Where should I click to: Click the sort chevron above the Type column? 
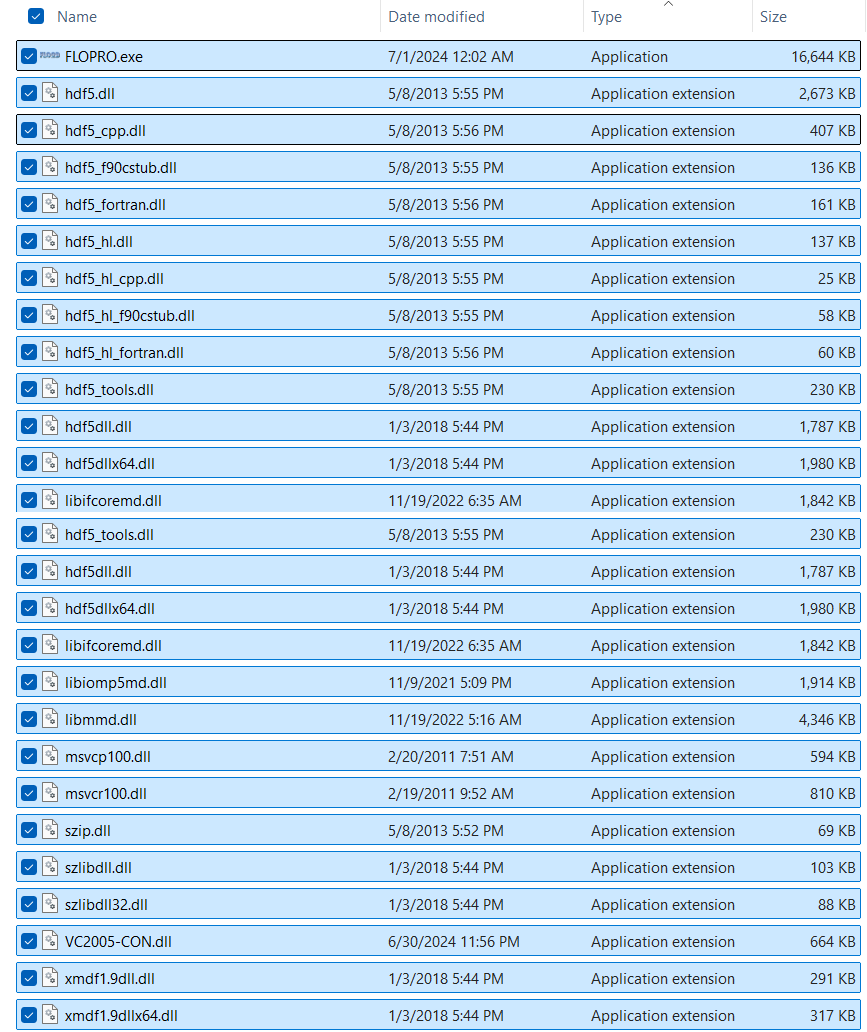click(x=668, y=4)
